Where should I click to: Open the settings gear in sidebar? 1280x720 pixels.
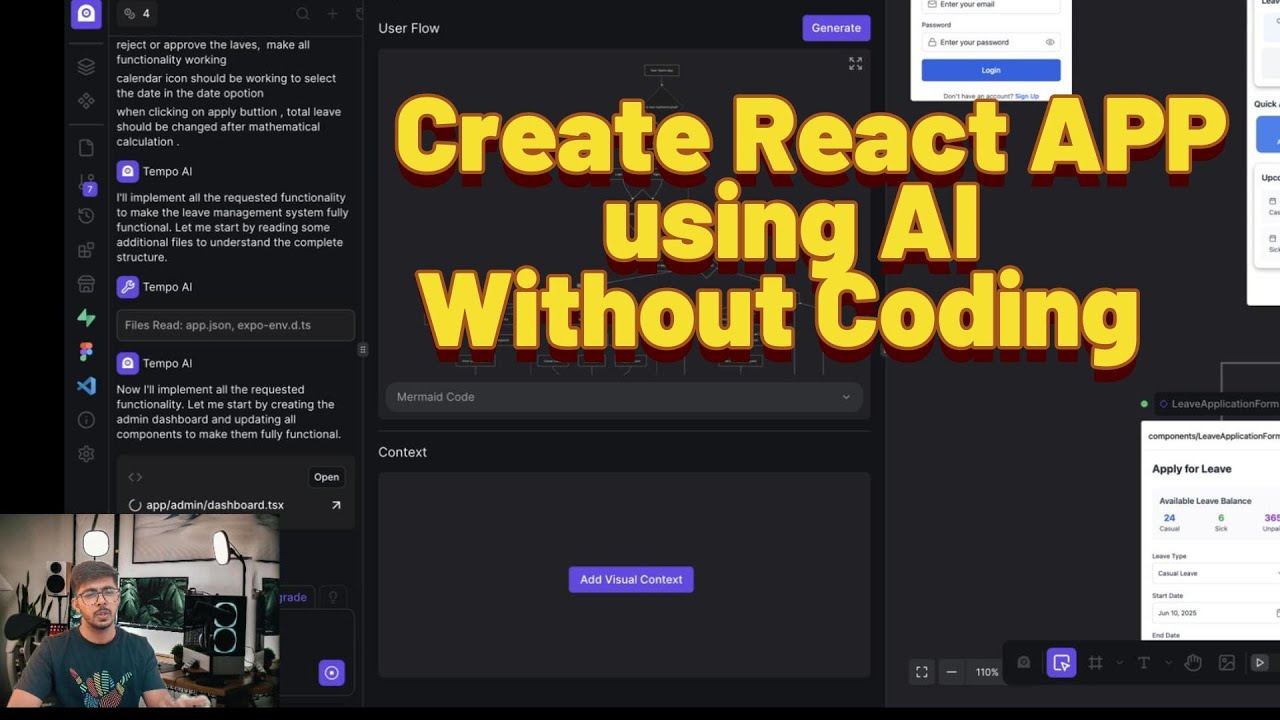[86, 454]
